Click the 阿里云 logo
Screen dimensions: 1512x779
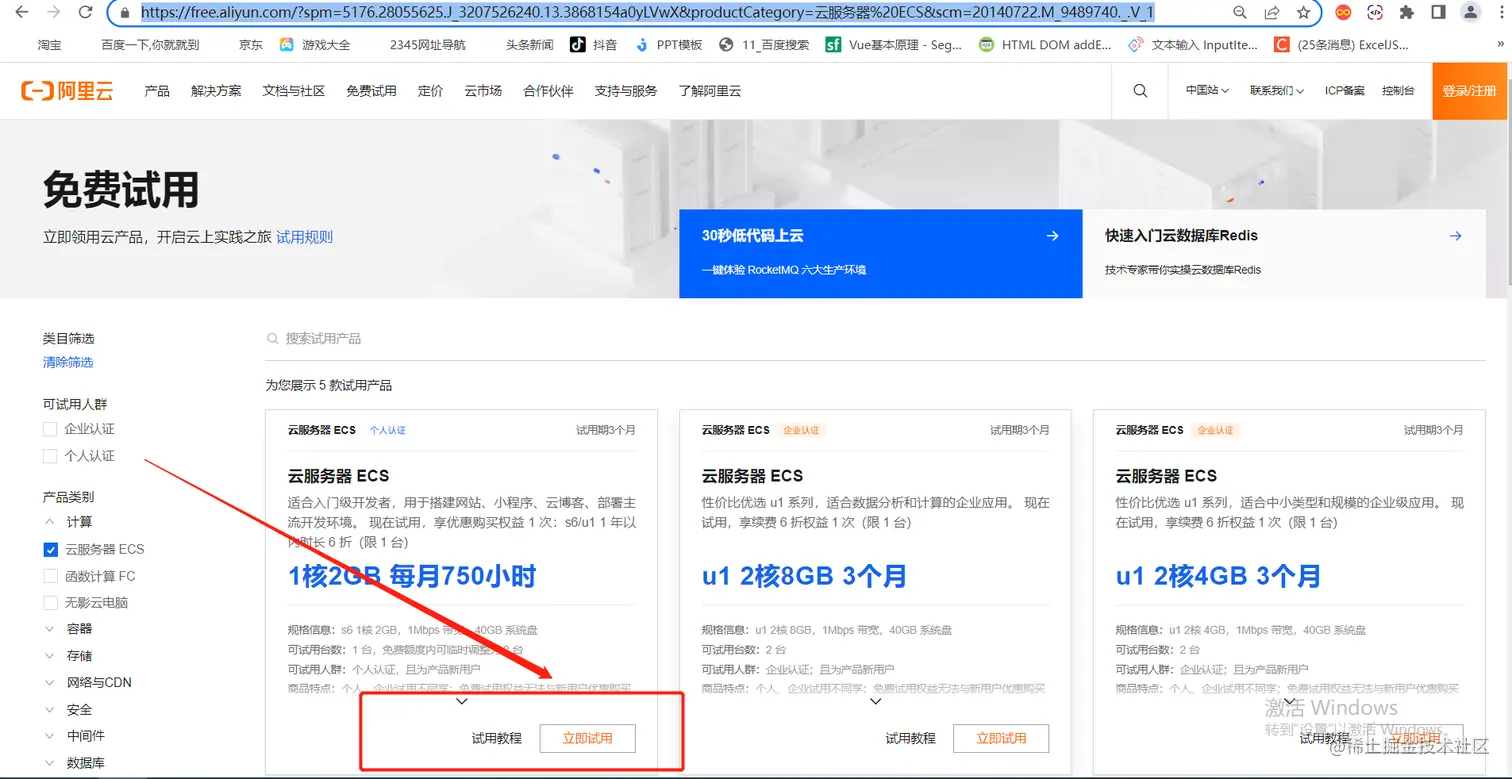click(67, 91)
